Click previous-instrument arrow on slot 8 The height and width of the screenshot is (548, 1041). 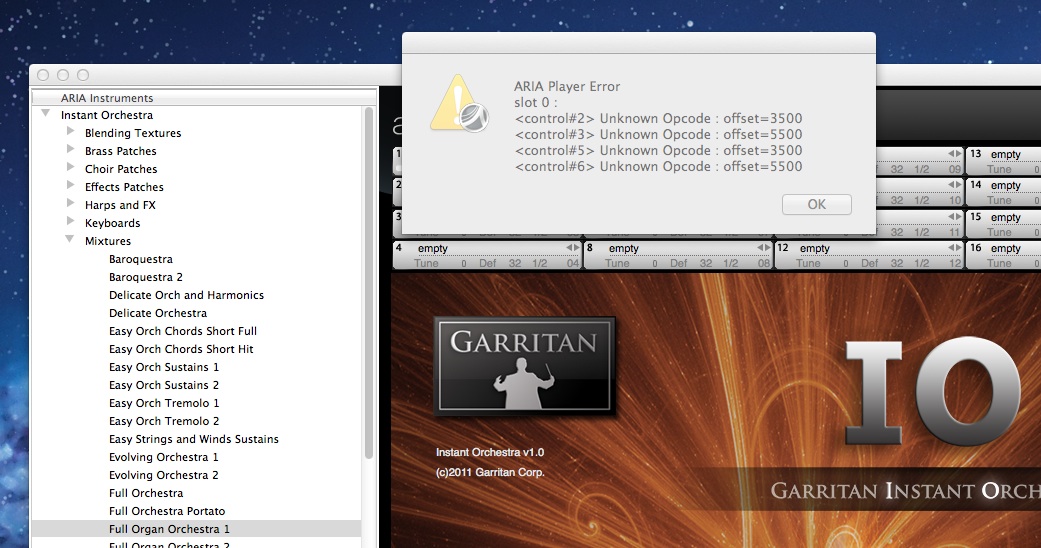pos(759,248)
